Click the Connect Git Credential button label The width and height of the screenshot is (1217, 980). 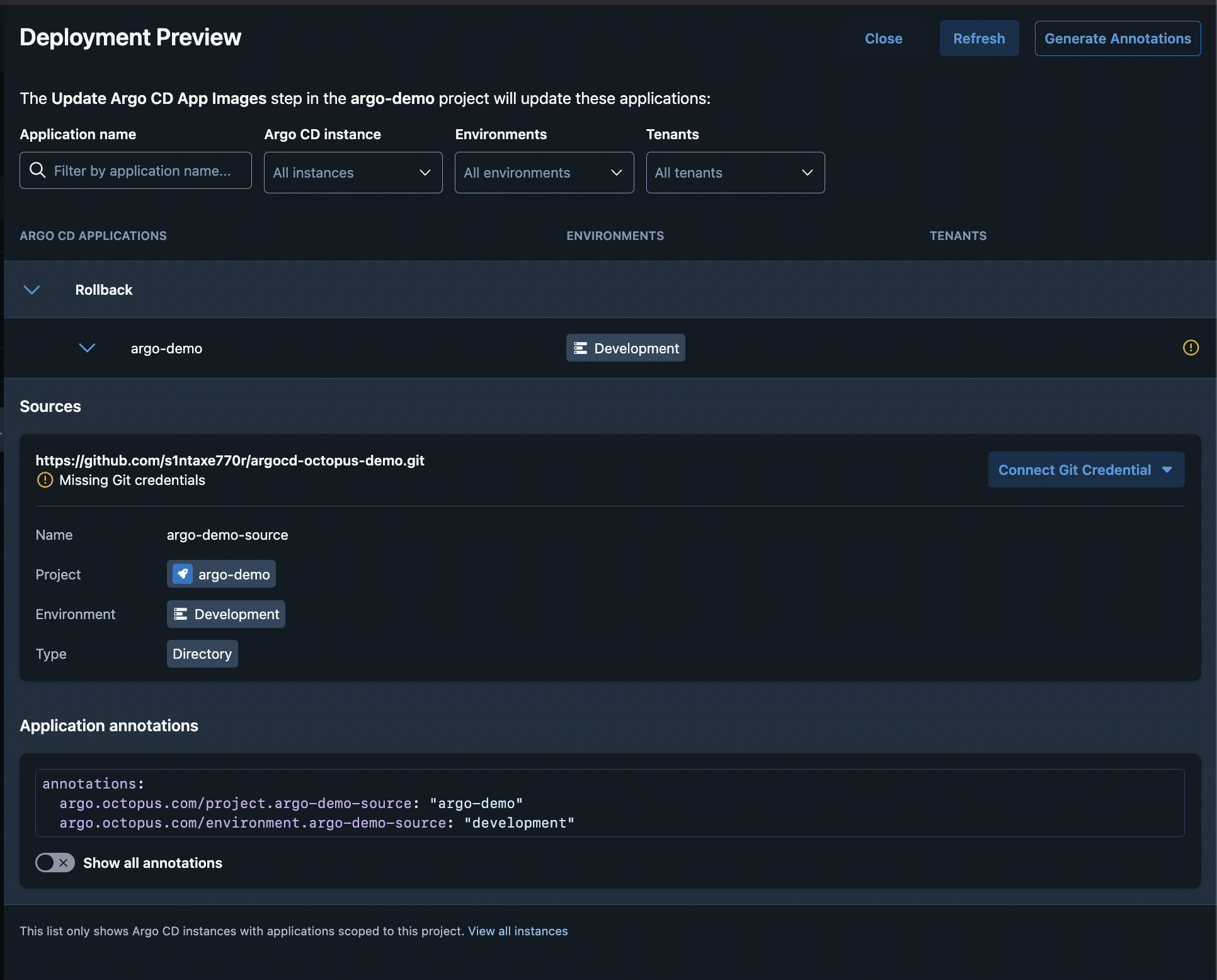tap(1075, 470)
